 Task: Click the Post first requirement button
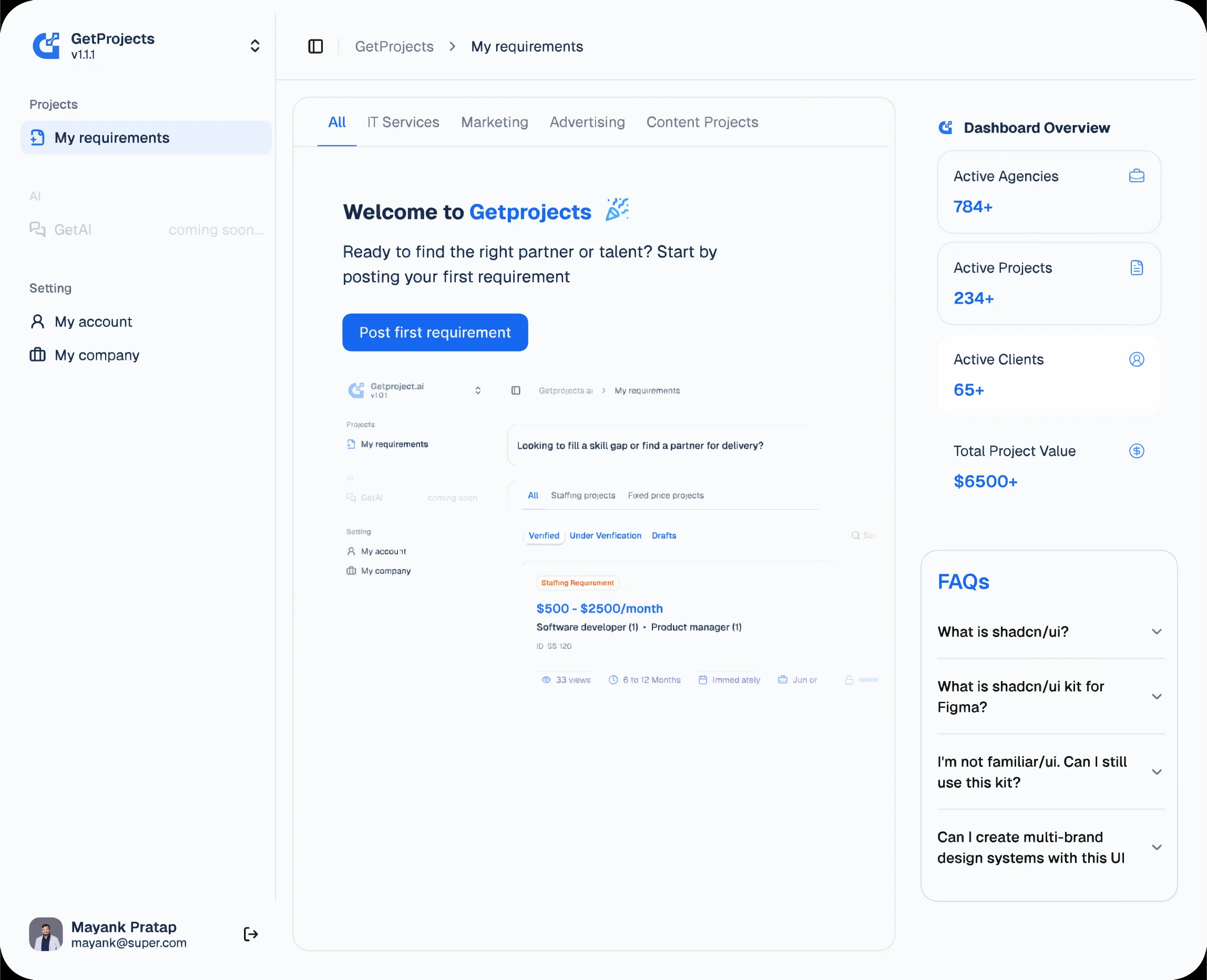coord(435,333)
